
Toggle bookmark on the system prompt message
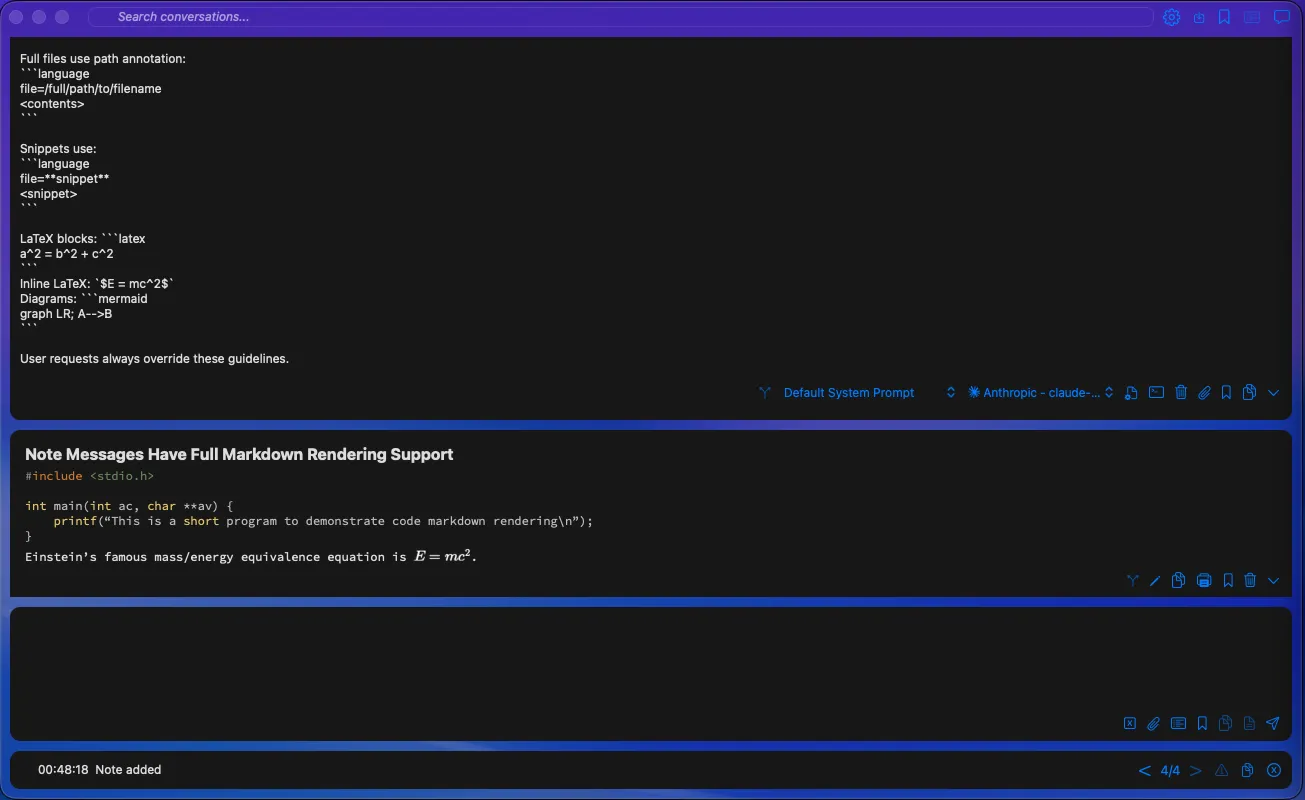(x=1226, y=393)
